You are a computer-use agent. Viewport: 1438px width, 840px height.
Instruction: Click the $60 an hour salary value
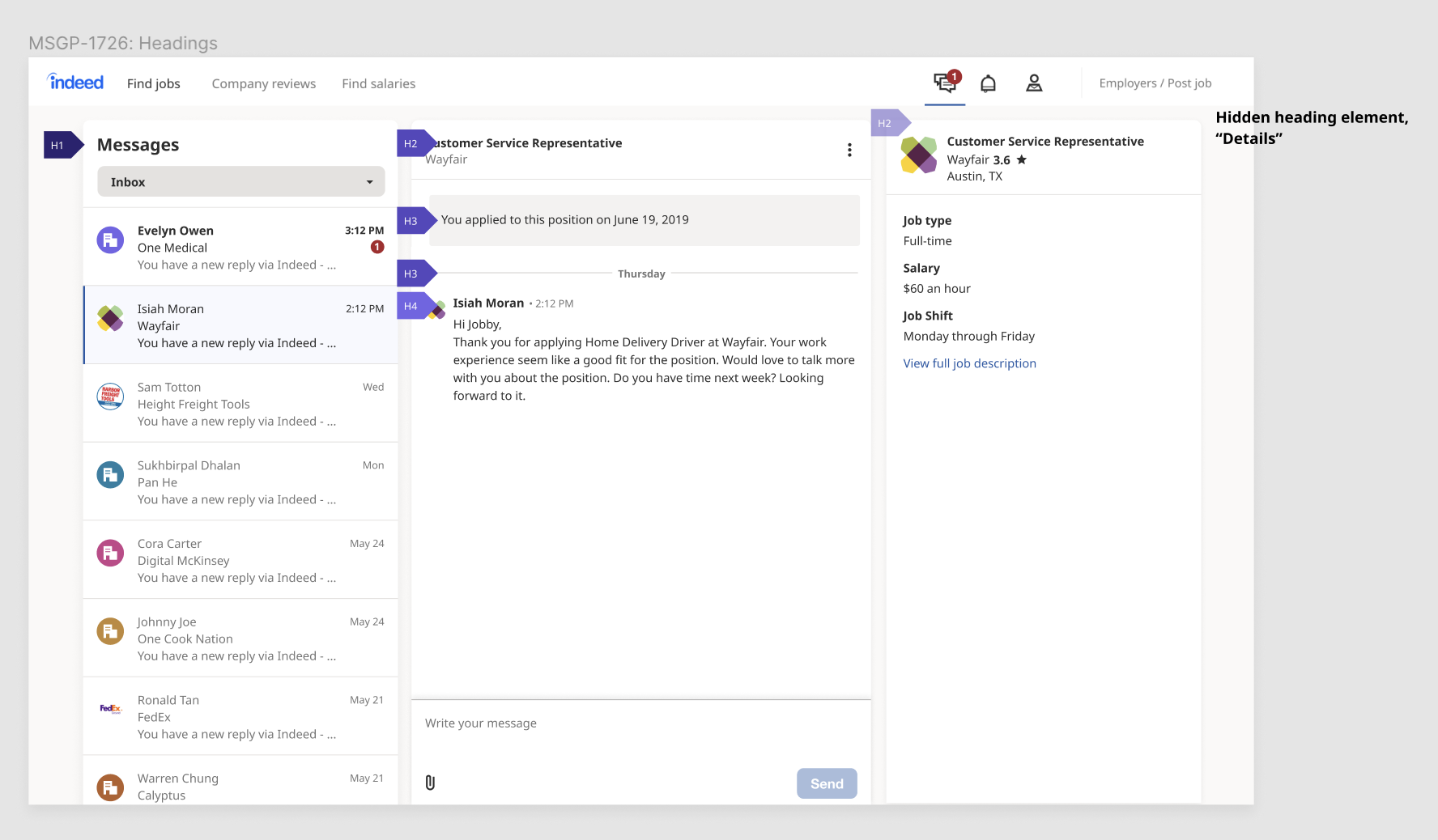[x=937, y=289]
